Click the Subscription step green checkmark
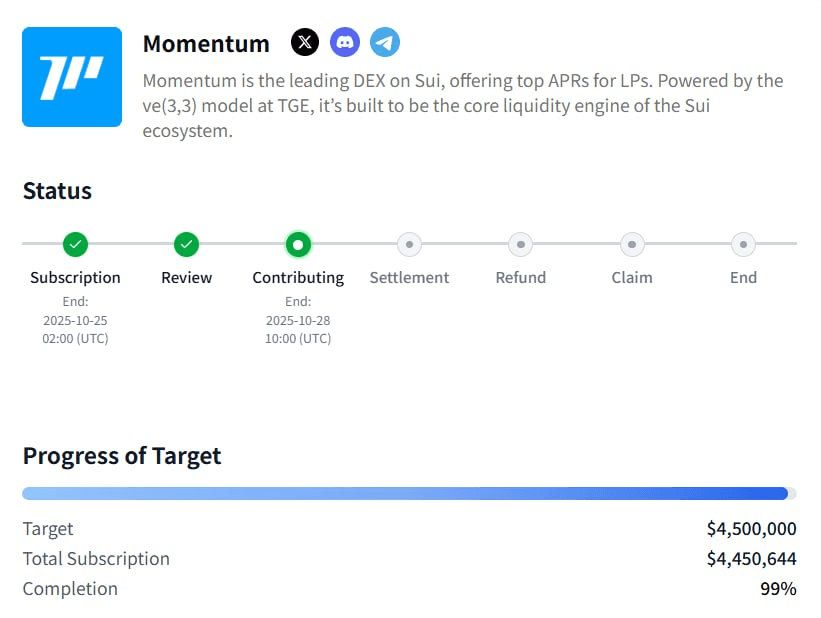 (75, 243)
